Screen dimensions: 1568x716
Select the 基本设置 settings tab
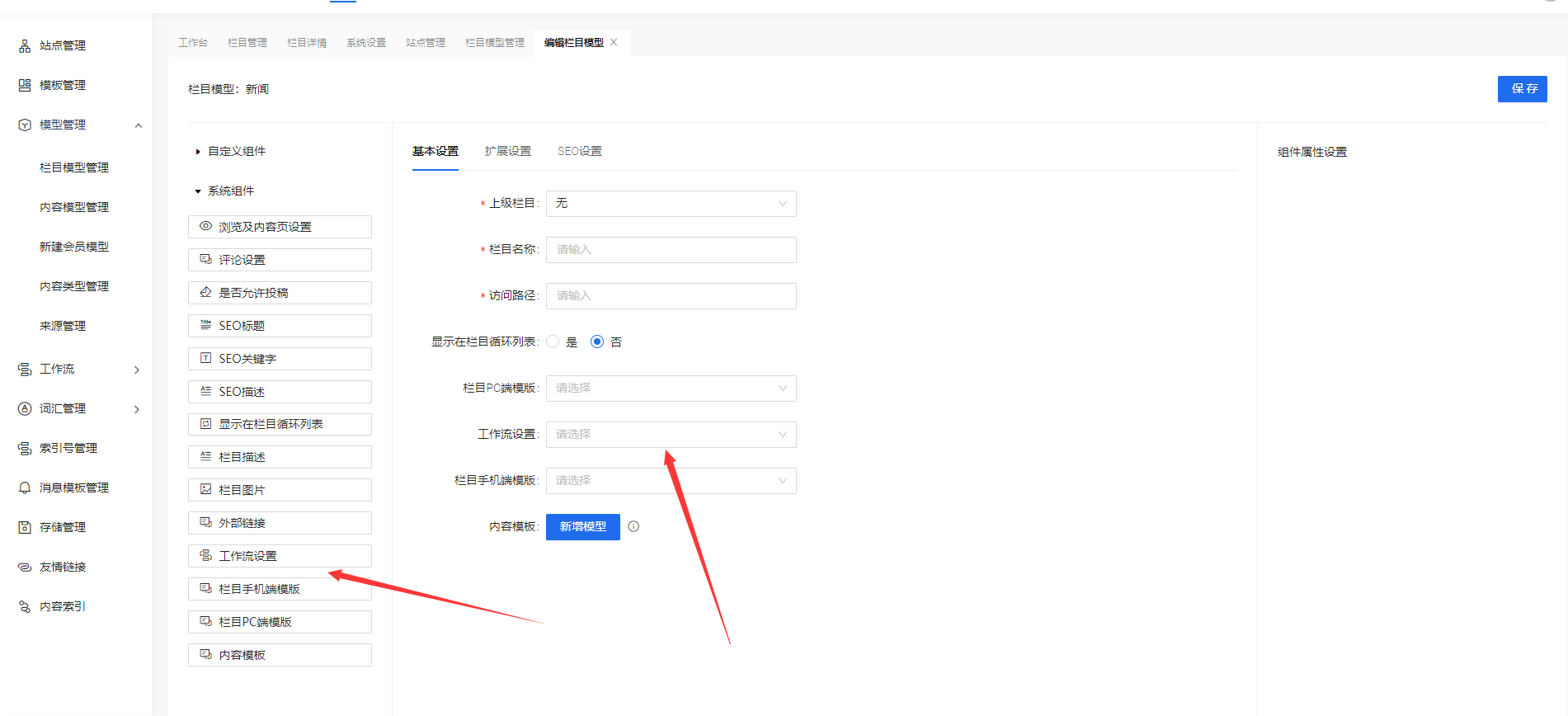click(x=436, y=152)
